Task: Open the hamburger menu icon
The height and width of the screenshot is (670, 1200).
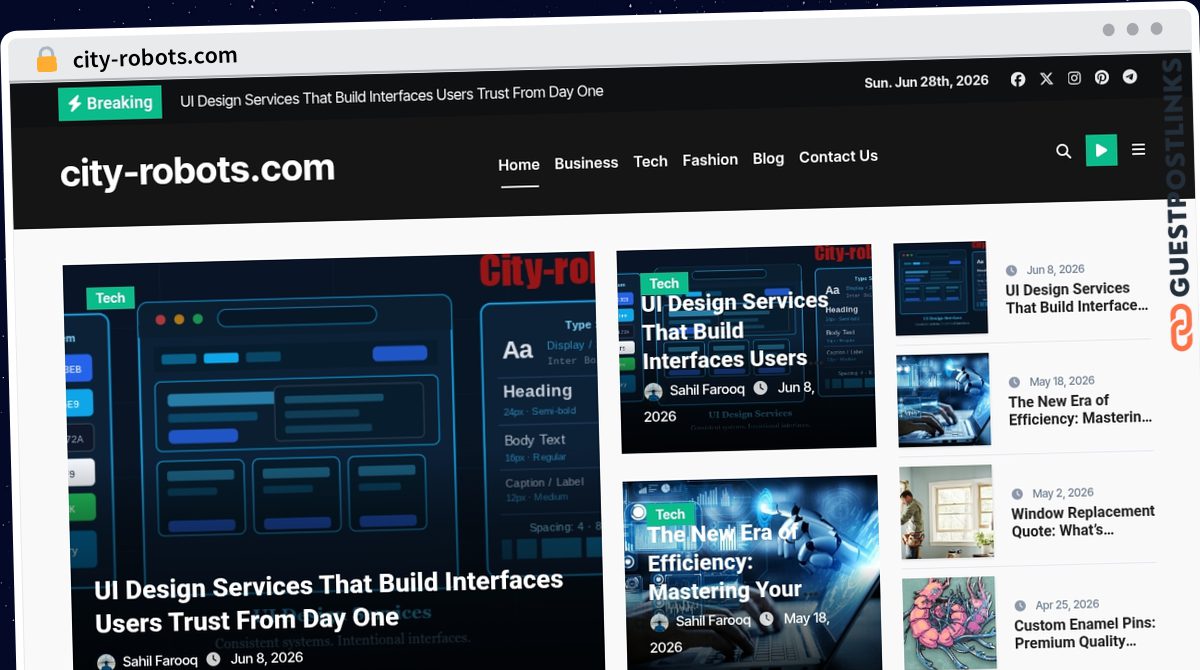Action: (1138, 149)
